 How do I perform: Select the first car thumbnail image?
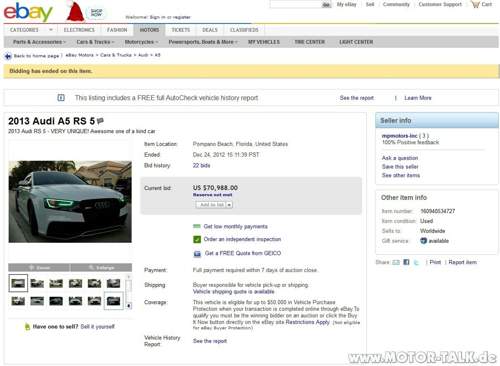tap(18, 283)
